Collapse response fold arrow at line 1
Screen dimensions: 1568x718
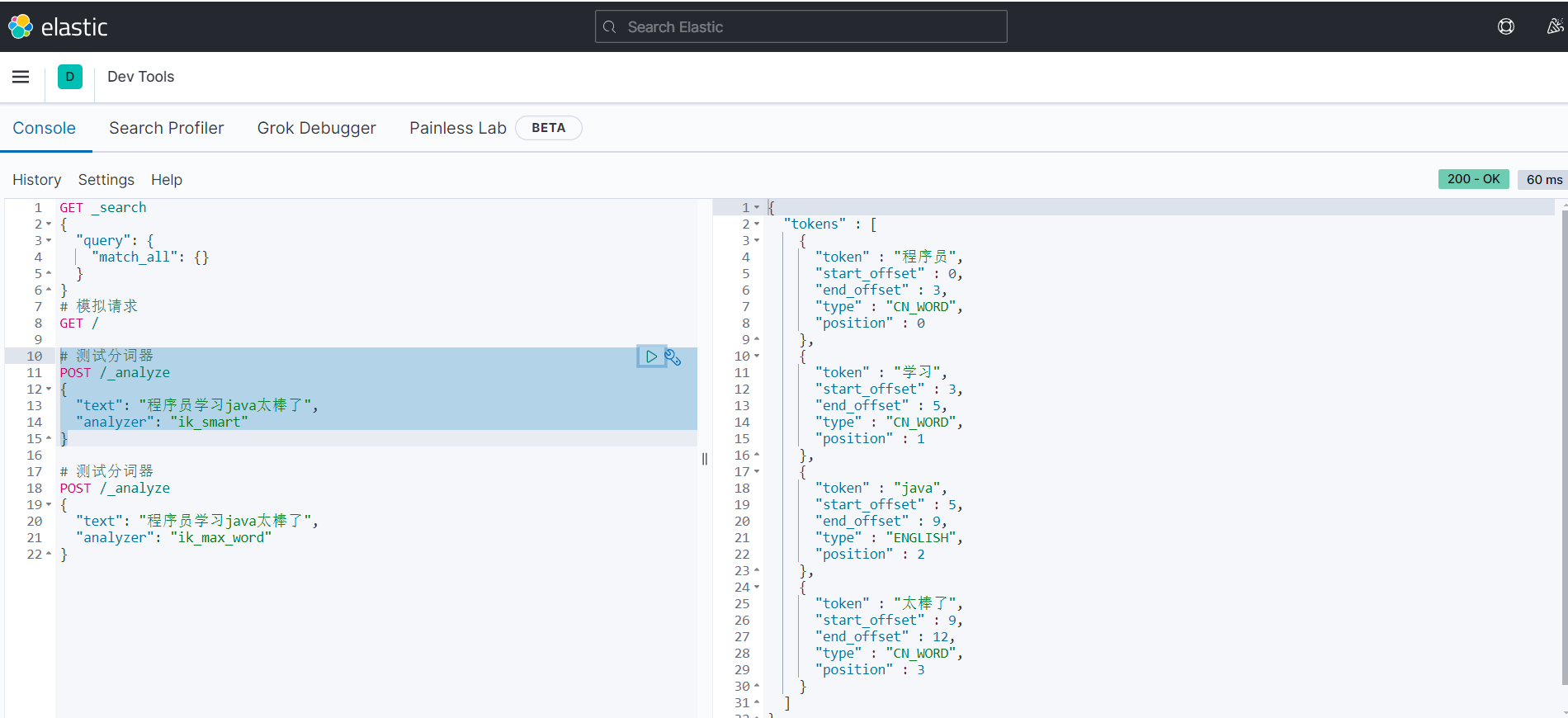[757, 208]
